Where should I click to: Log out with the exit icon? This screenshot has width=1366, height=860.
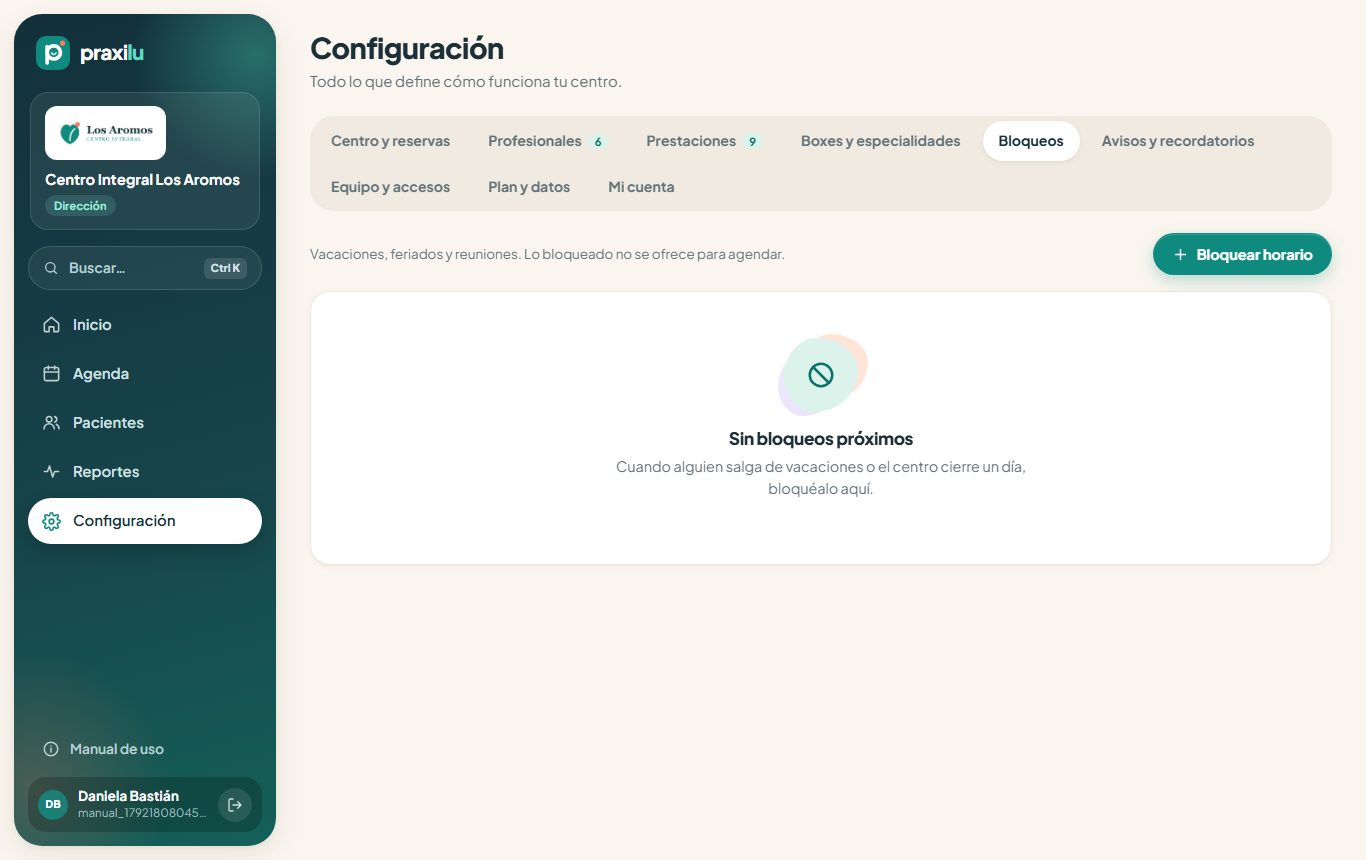[x=235, y=804]
